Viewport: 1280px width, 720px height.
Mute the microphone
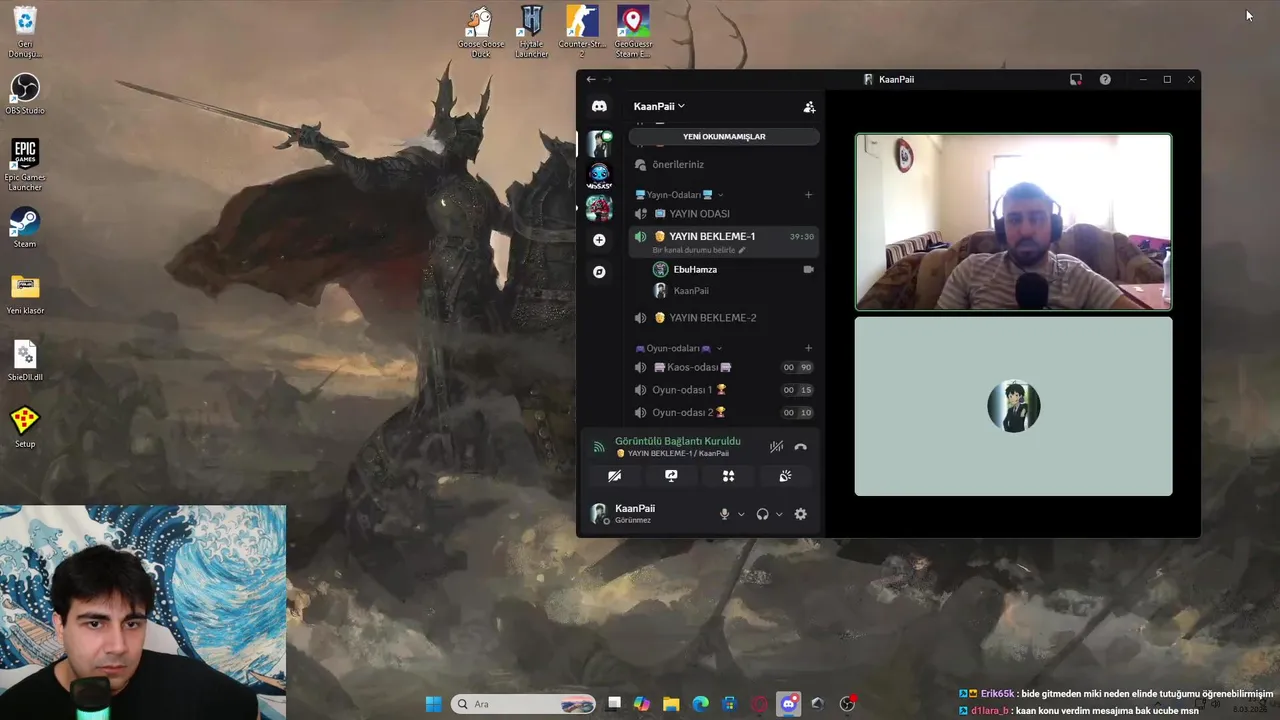pos(725,514)
